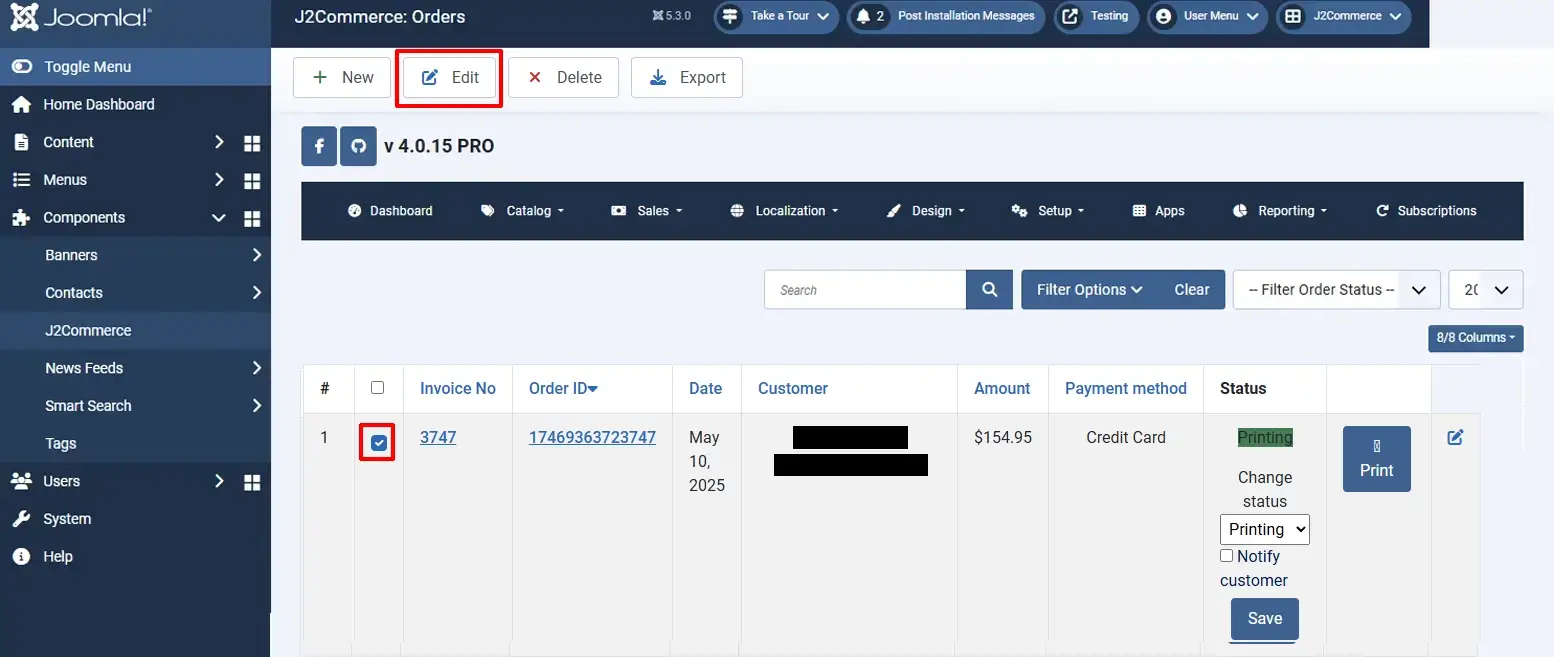1554x657 pixels.
Task: Open the Facebook icon button
Action: coord(319,146)
